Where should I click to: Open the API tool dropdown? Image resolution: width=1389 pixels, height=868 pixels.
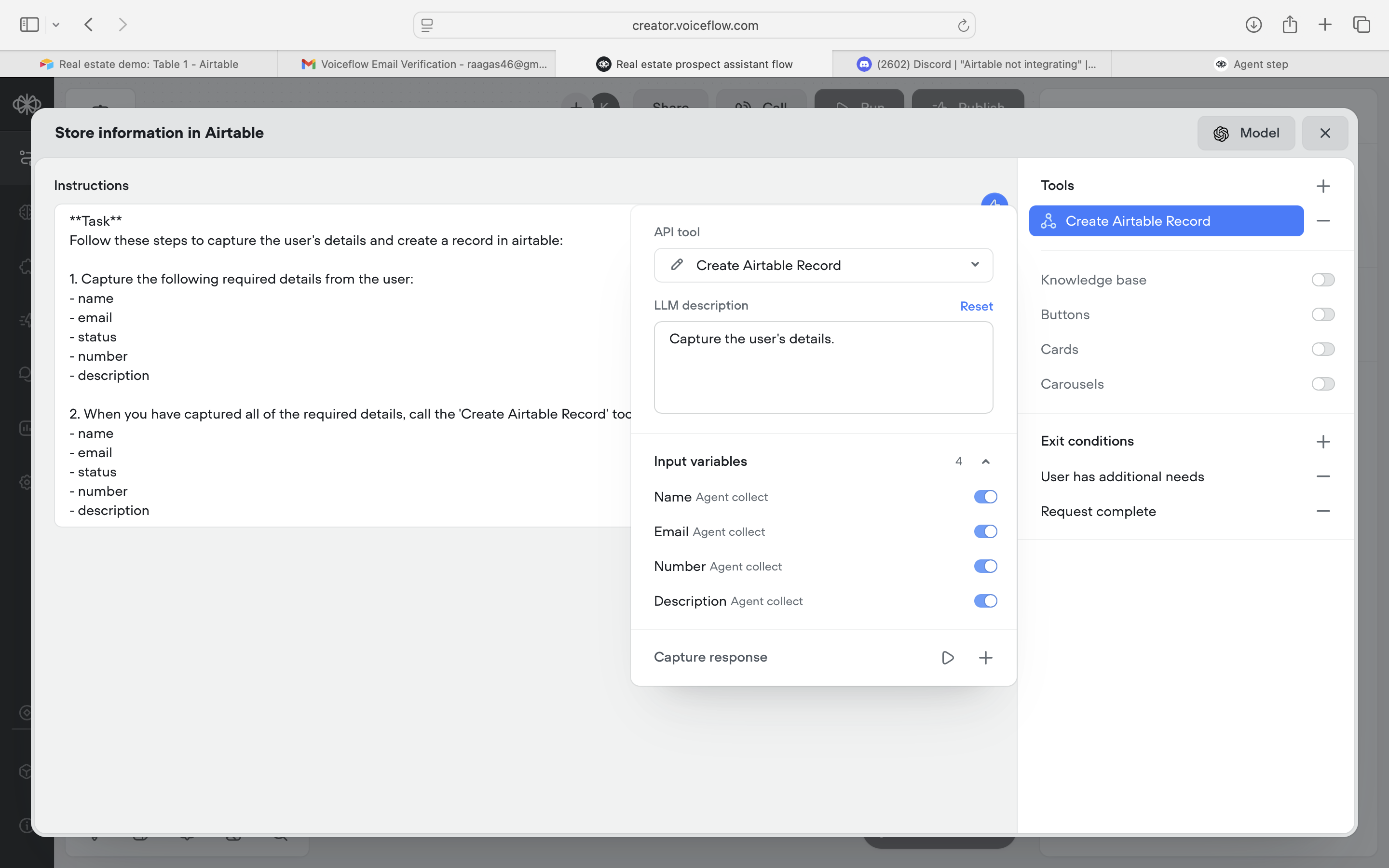[x=823, y=265]
